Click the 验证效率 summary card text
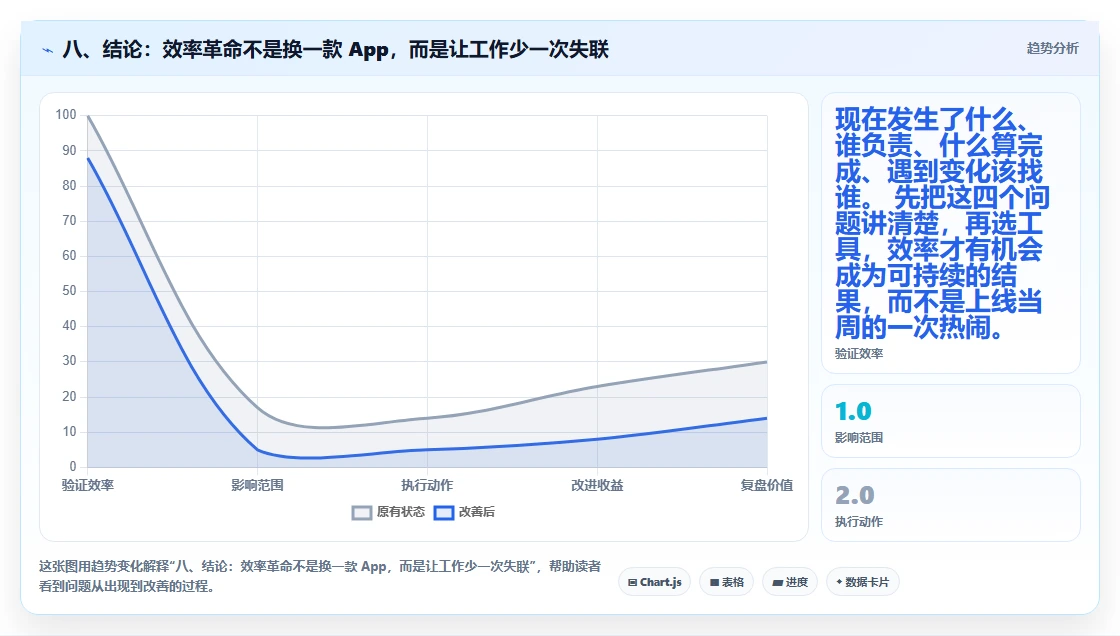The width and height of the screenshot is (1120, 636). pyautogui.click(x=941, y=223)
